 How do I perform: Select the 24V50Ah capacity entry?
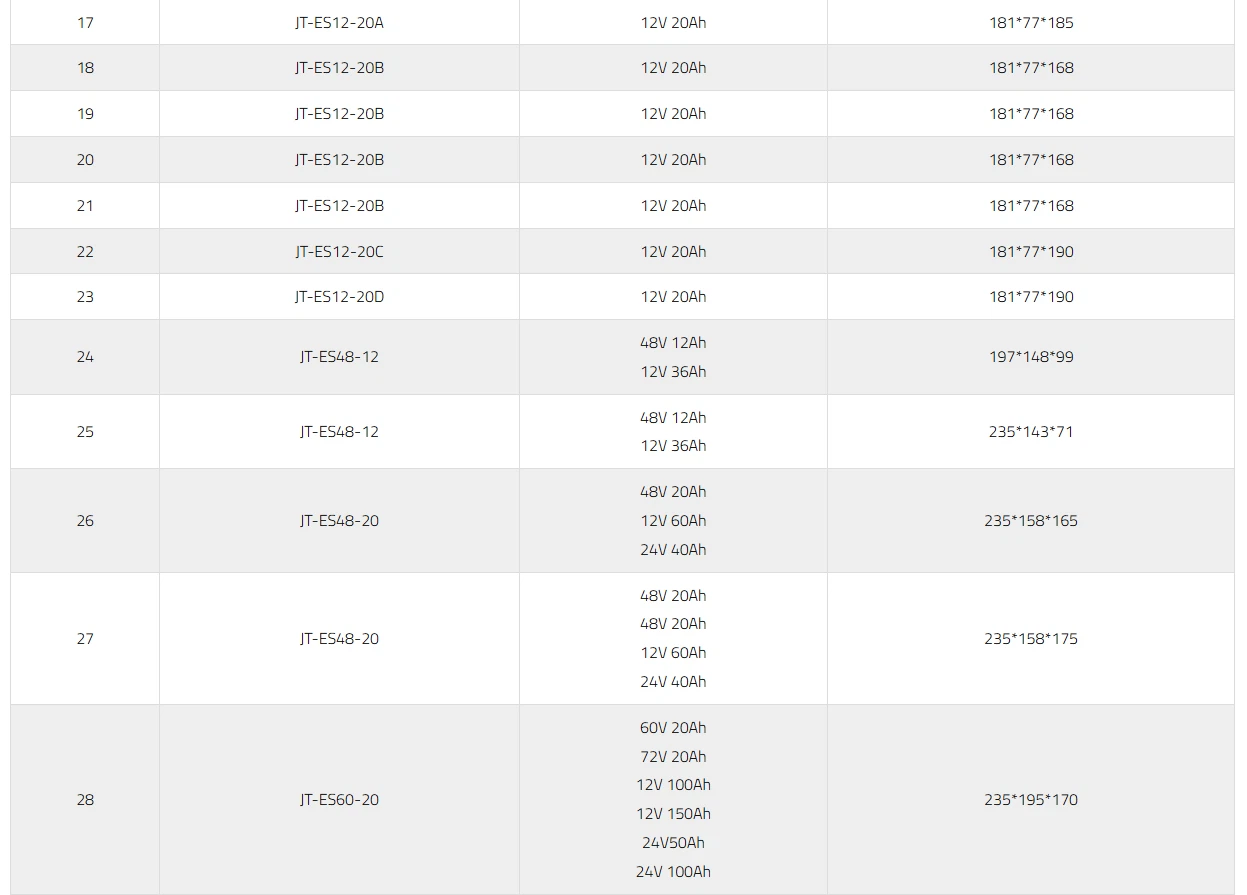pos(673,843)
